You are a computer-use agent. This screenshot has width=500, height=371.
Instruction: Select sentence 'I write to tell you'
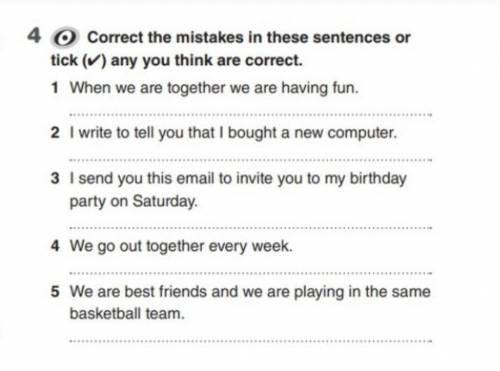coord(233,133)
